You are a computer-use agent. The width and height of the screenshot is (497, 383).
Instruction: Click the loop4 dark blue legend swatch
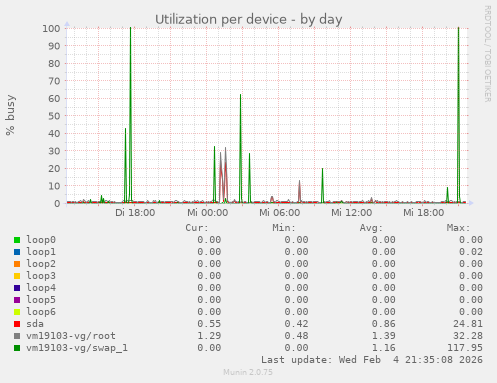pyautogui.click(x=17, y=288)
